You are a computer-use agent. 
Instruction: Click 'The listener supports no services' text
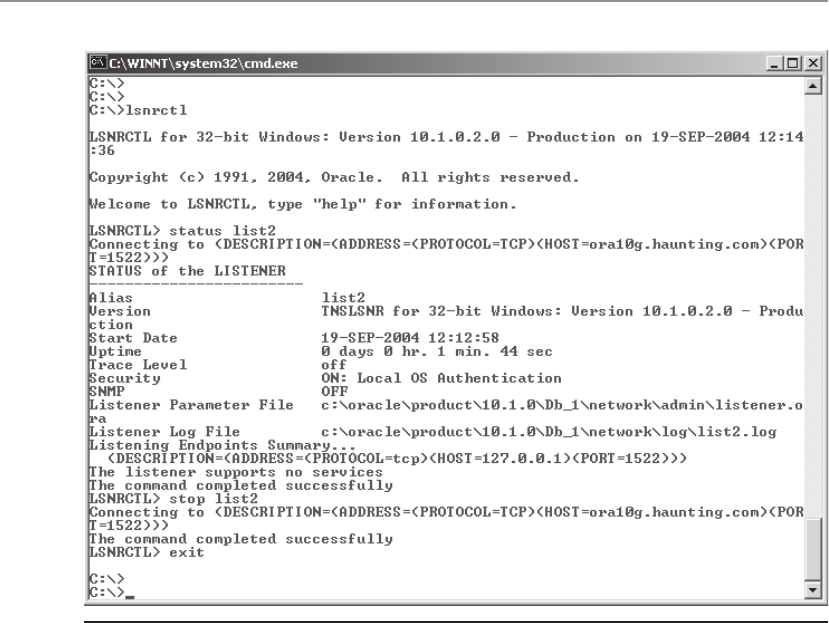[236, 472]
